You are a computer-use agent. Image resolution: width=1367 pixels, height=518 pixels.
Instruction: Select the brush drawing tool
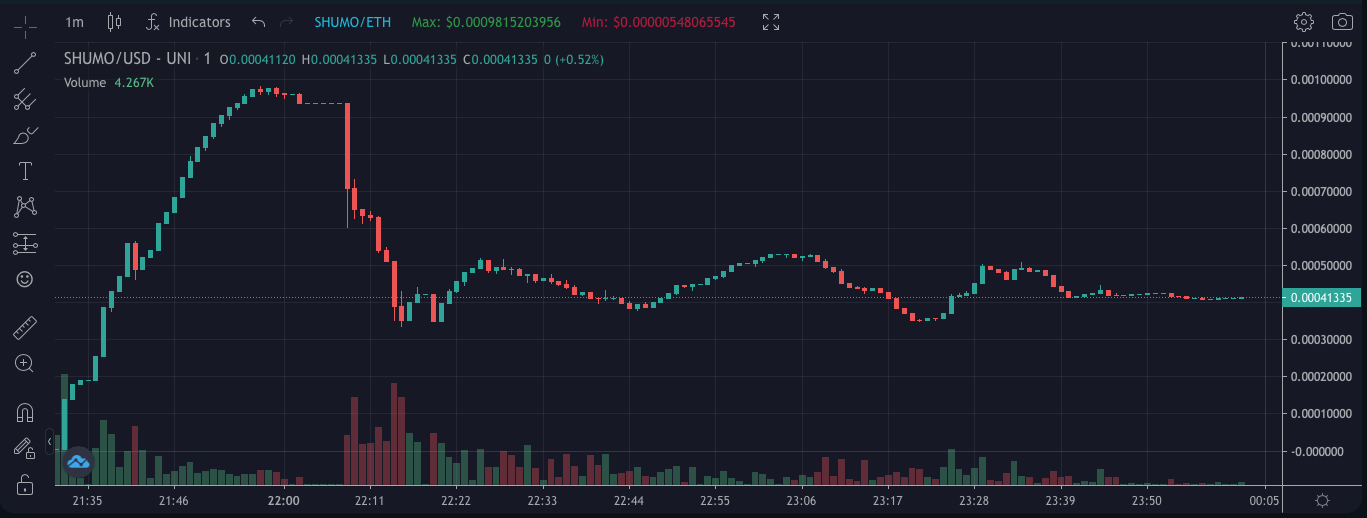pyautogui.click(x=26, y=135)
